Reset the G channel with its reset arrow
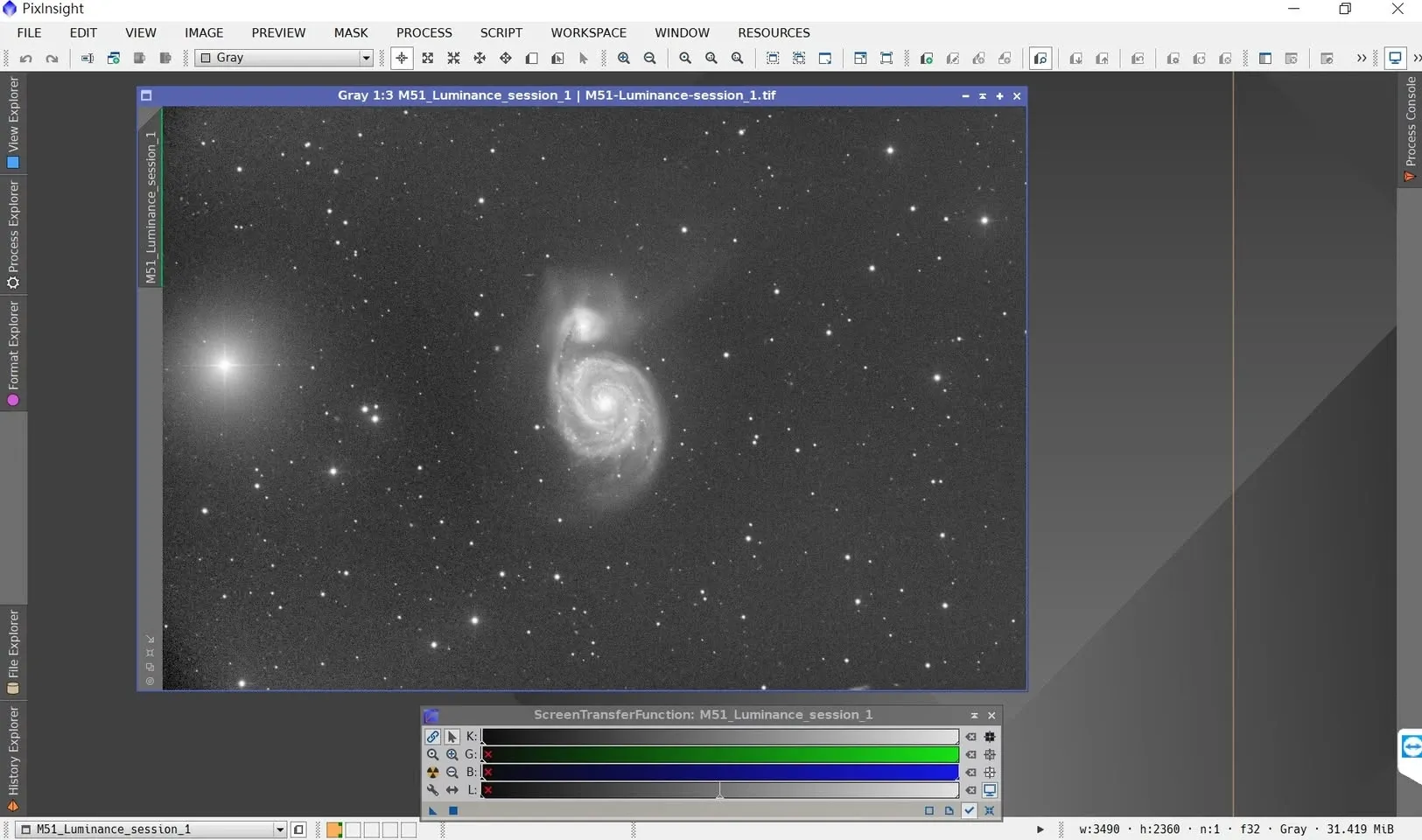This screenshot has width=1422, height=840. tap(971, 754)
